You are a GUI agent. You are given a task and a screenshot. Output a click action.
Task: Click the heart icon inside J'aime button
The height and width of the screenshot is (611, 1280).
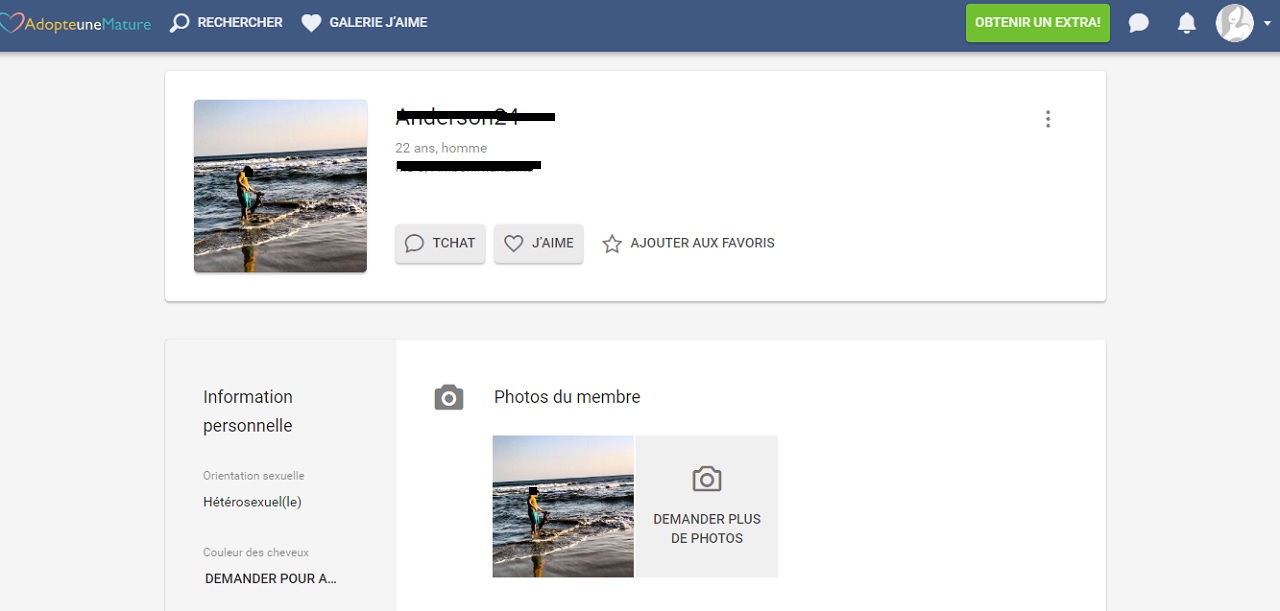point(513,243)
